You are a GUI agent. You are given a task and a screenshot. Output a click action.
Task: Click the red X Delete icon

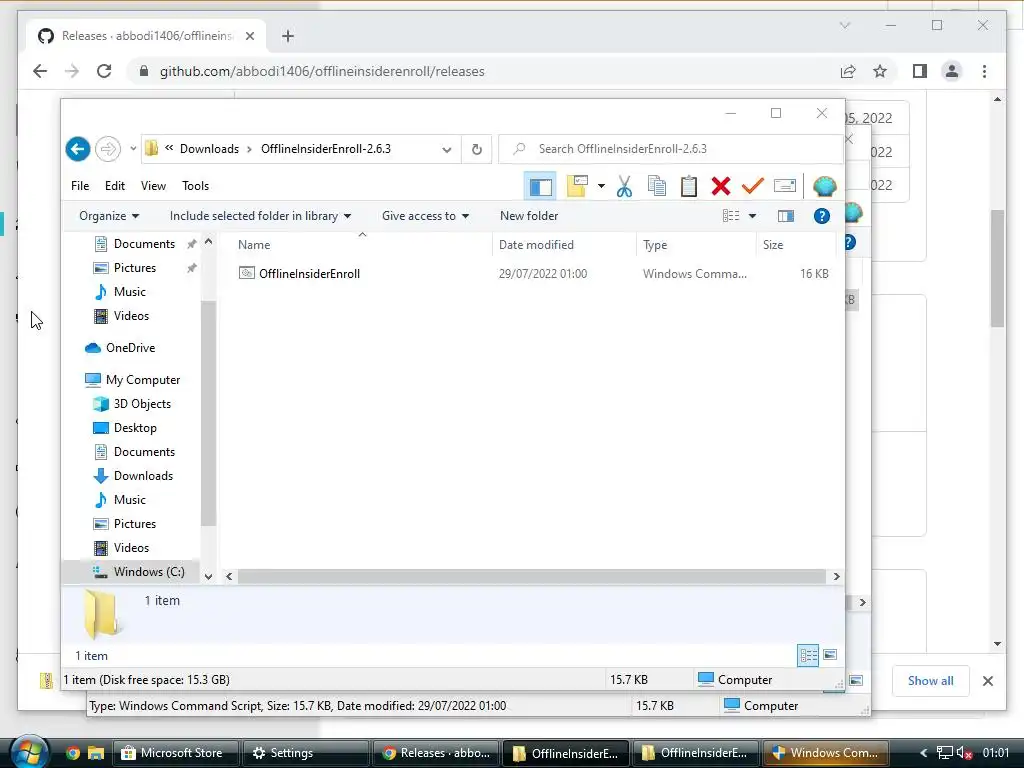pyautogui.click(x=721, y=187)
